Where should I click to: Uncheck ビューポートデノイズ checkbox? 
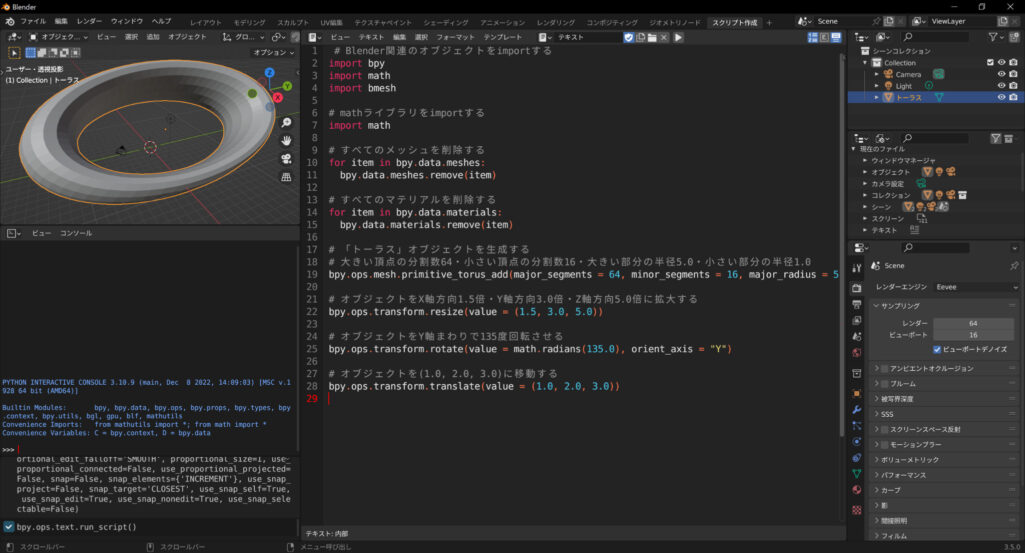(937, 349)
